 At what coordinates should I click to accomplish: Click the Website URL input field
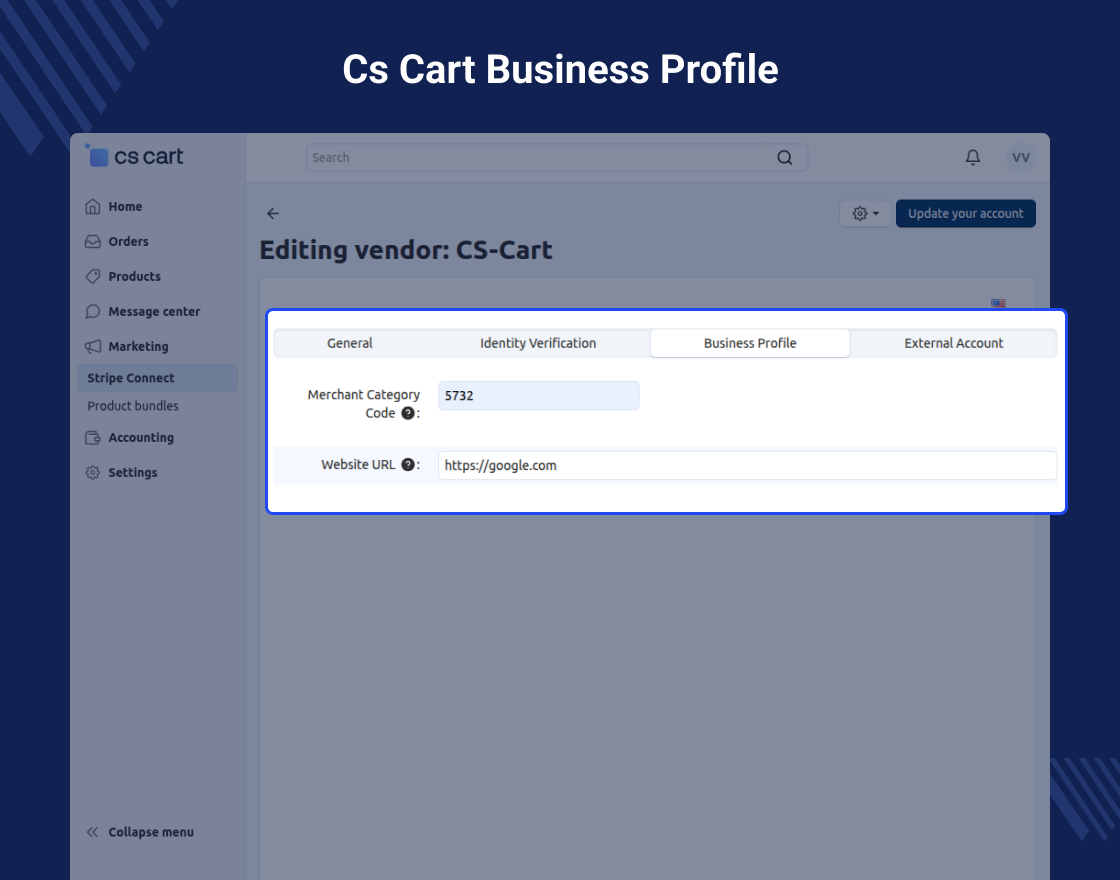click(747, 466)
